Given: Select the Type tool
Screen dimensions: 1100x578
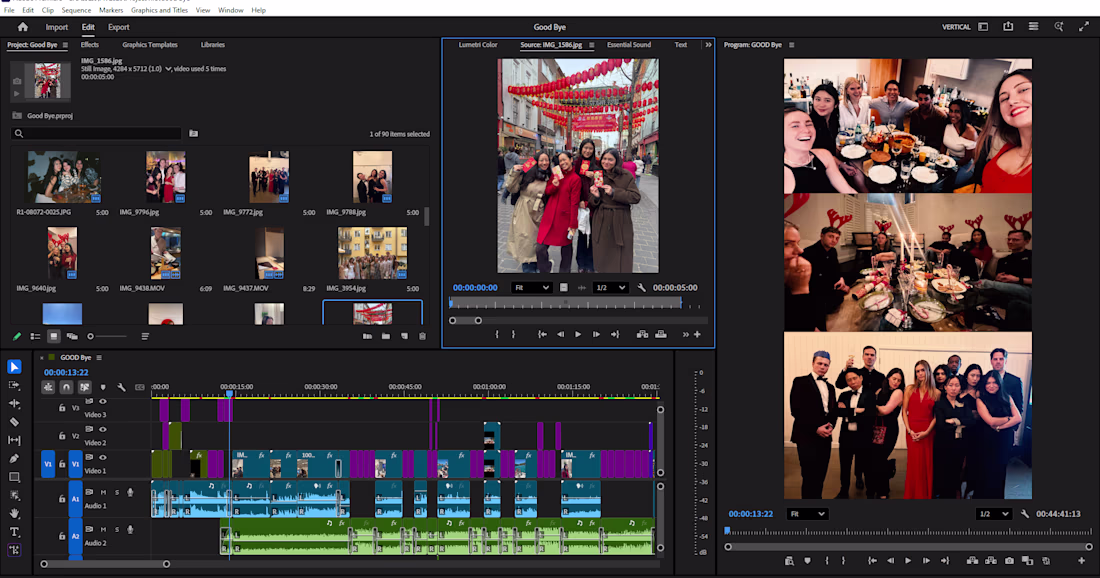Looking at the screenshot, I should 14,532.
